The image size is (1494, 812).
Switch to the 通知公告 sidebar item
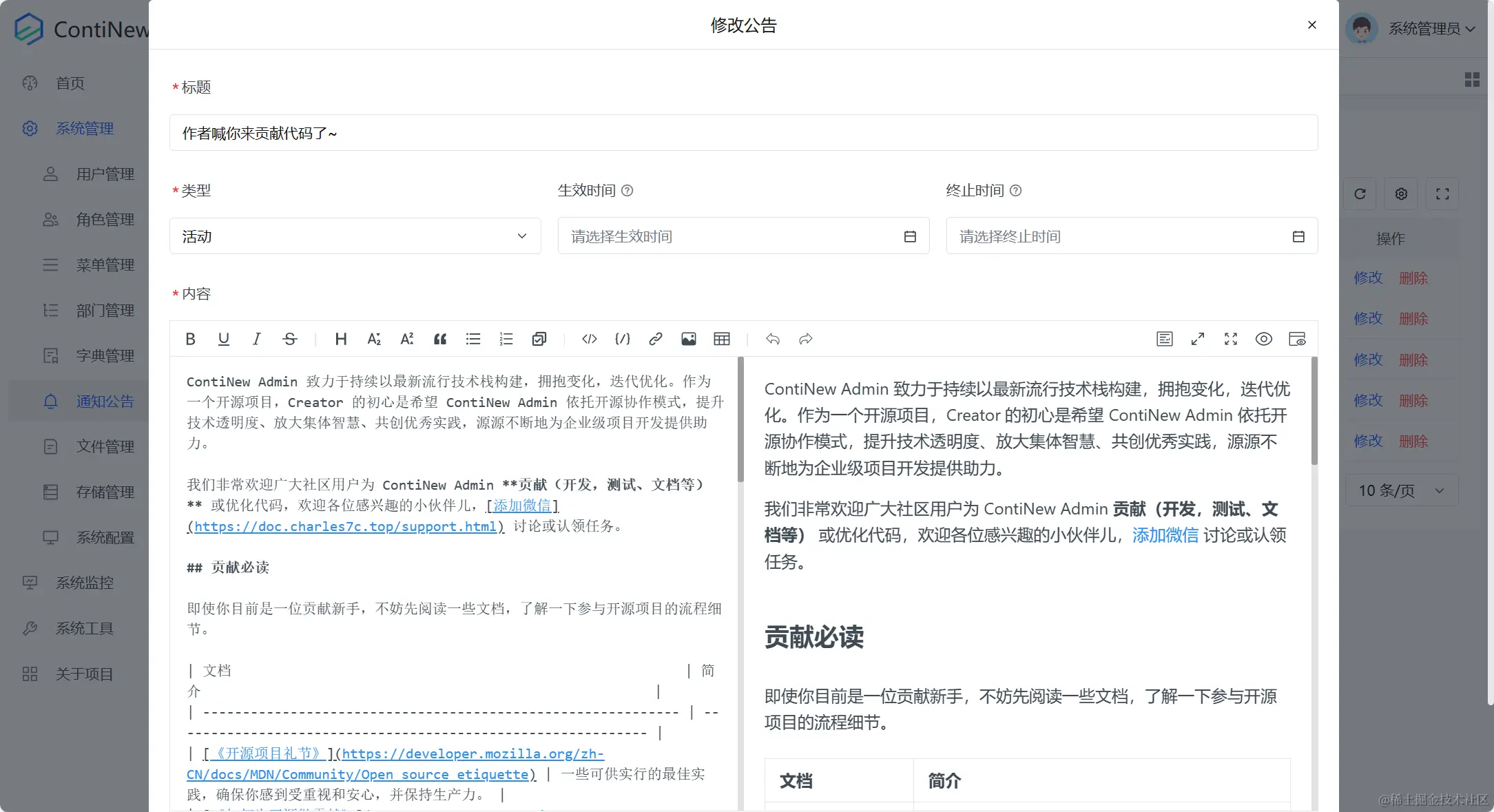(105, 402)
